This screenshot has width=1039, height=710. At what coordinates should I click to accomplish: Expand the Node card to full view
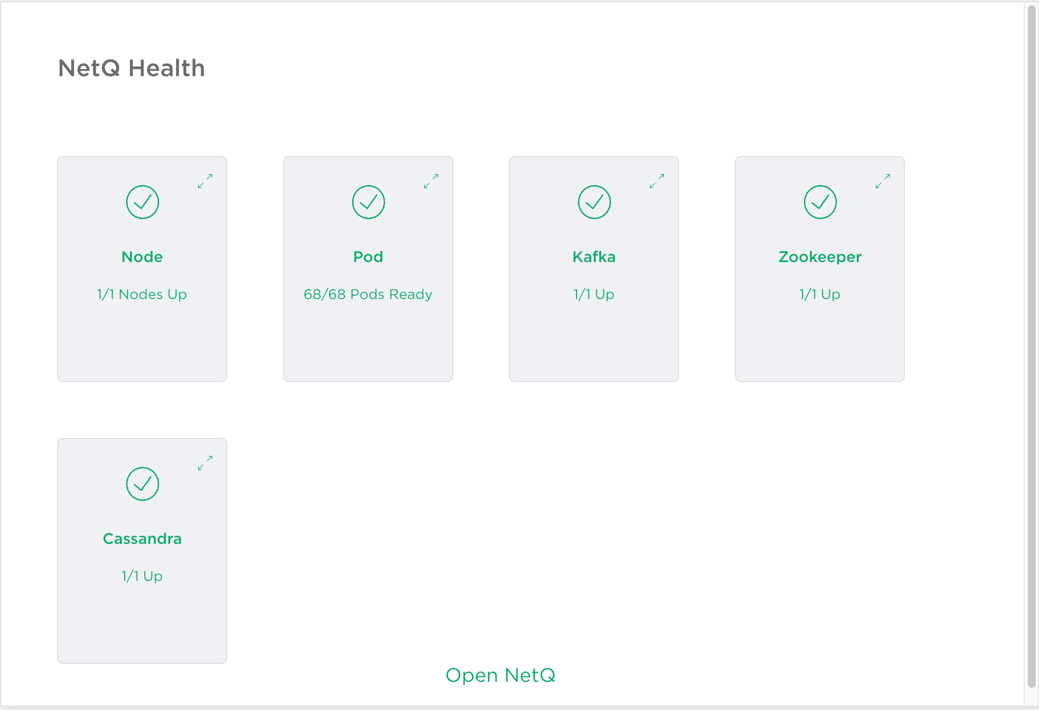(205, 181)
